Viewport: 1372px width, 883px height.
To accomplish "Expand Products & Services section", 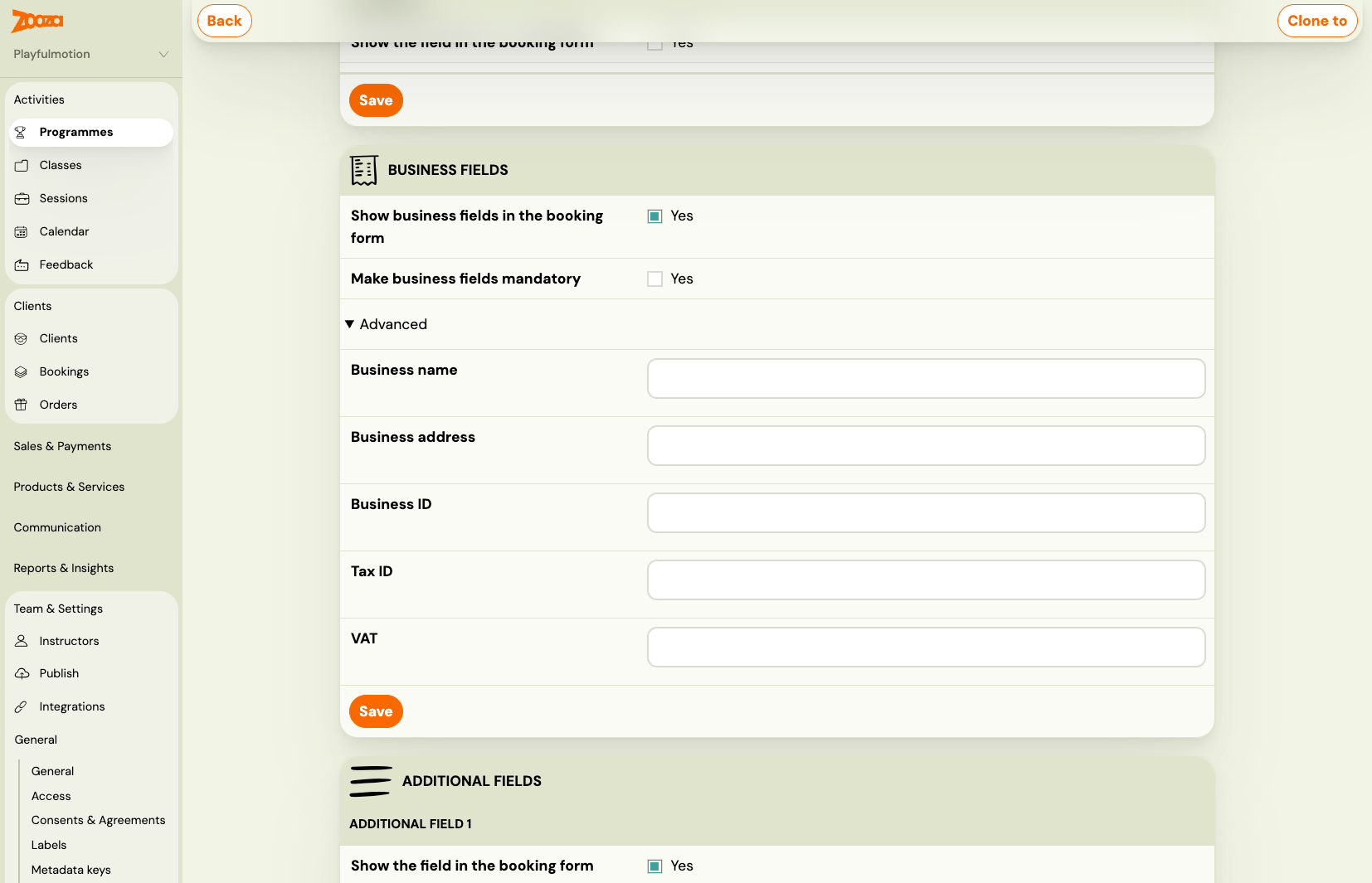I will [x=69, y=487].
